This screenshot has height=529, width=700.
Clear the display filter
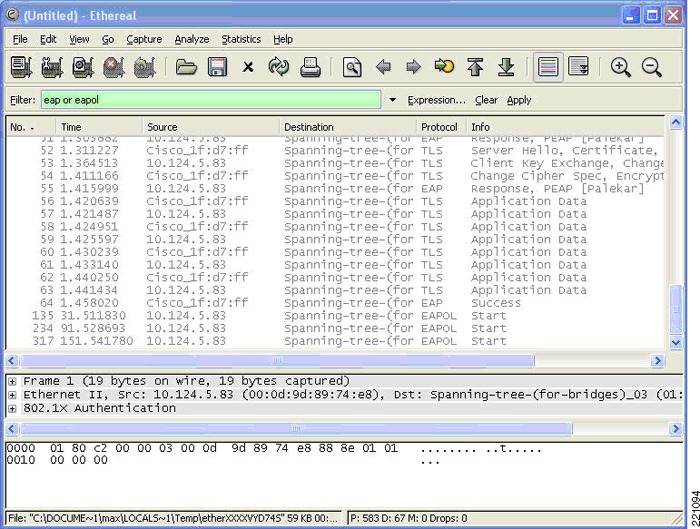486,100
